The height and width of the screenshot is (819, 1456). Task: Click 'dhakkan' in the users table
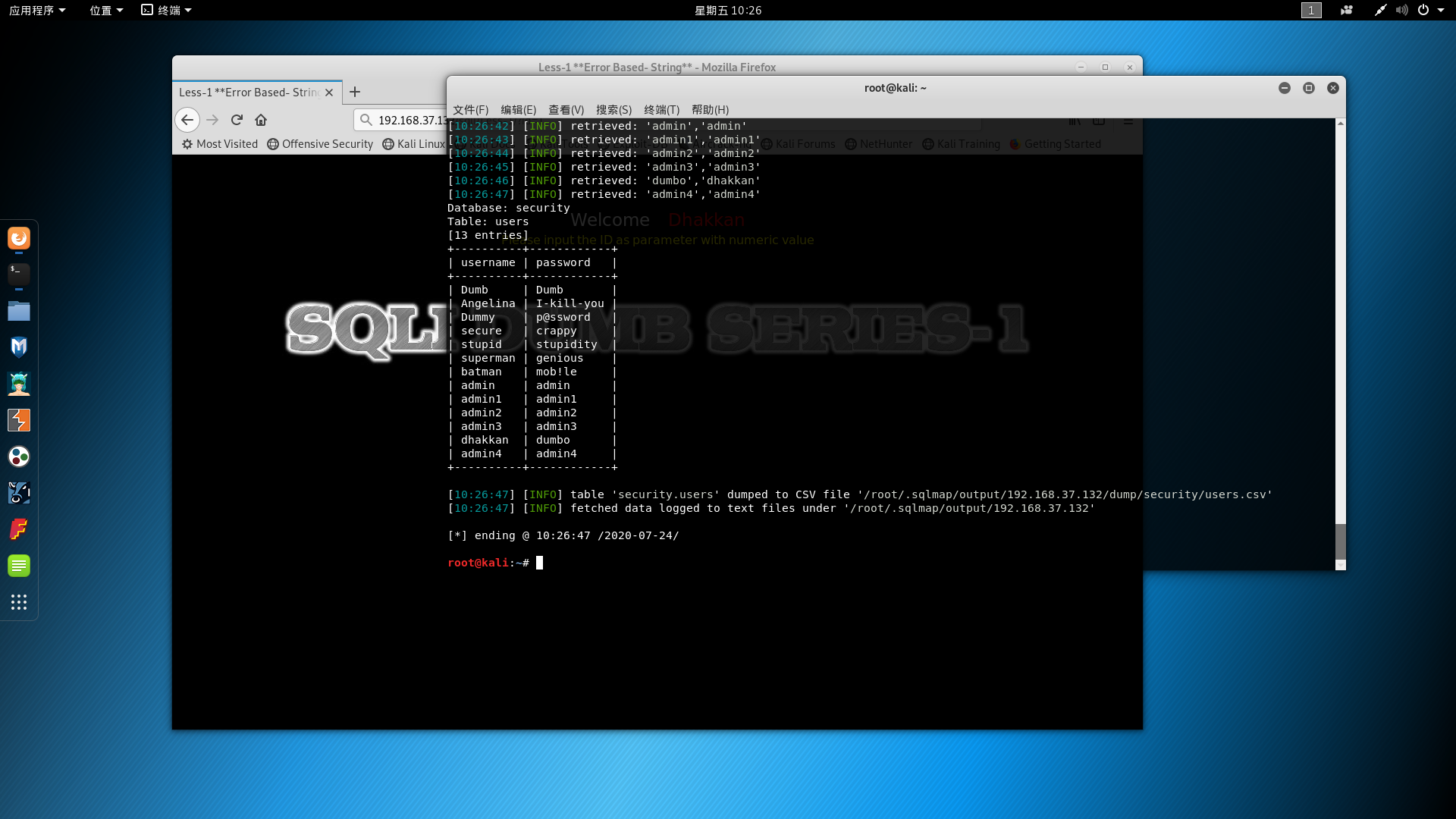tap(485, 440)
